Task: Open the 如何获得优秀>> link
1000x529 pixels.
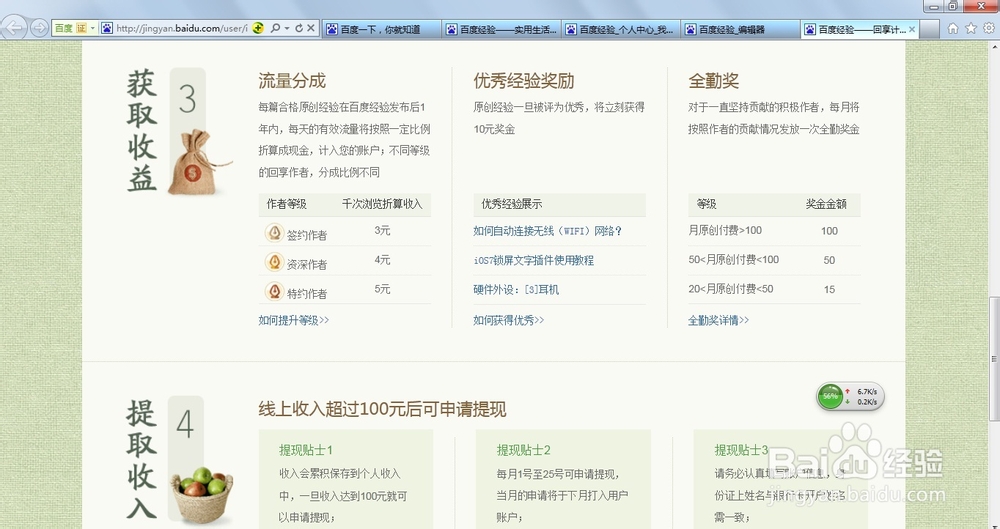Action: coord(509,320)
